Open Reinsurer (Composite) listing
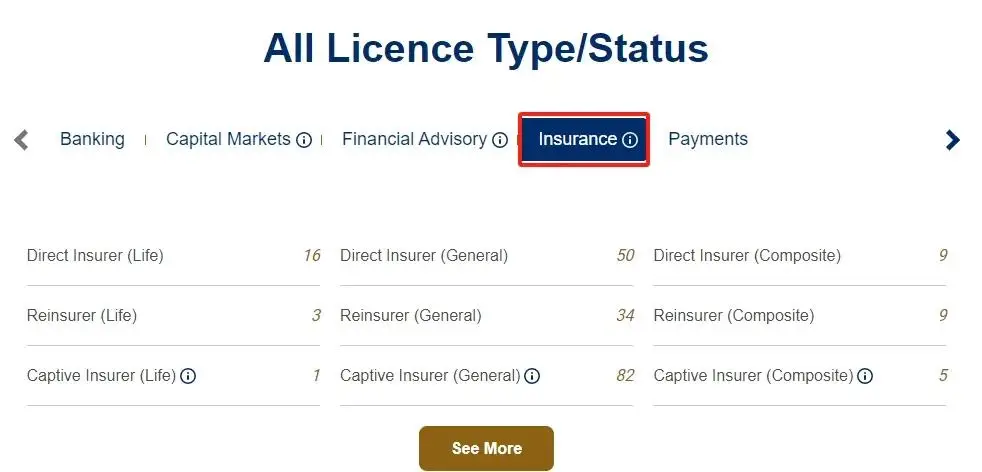The width and height of the screenshot is (982, 472). [x=734, y=315]
